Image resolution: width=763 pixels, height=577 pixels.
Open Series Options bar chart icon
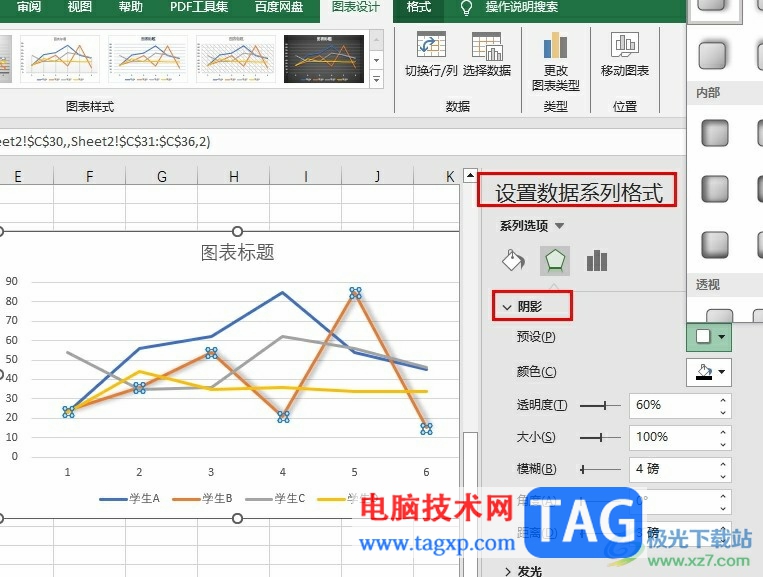pos(597,261)
